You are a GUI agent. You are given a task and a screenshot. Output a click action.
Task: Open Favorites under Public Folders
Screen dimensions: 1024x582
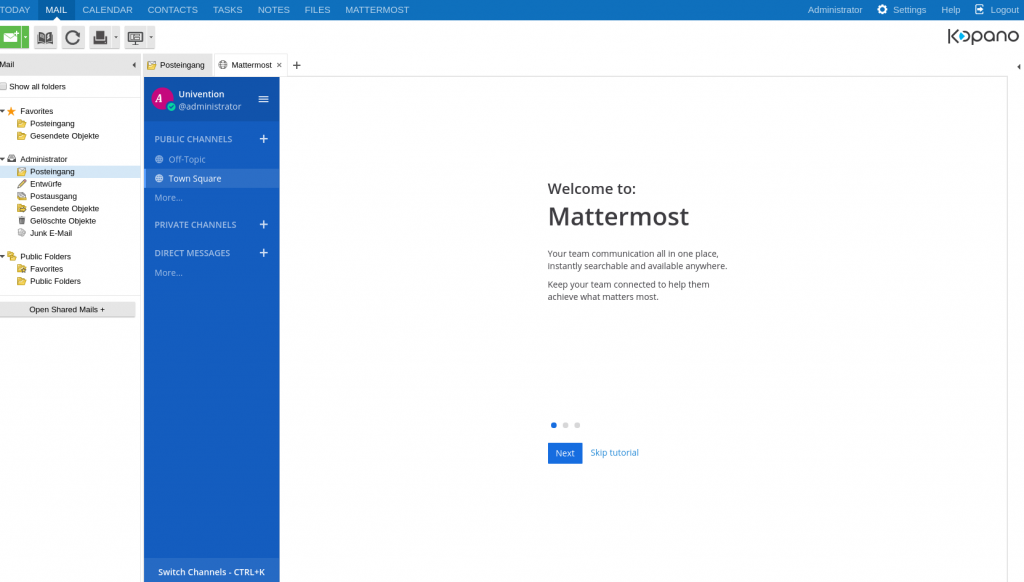[46, 268]
